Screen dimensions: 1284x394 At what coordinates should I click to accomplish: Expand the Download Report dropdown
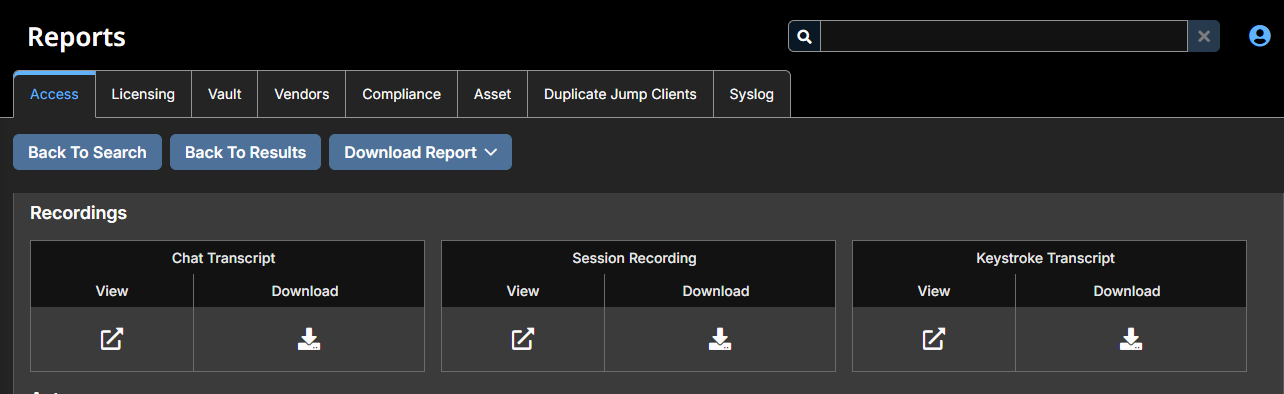click(420, 152)
